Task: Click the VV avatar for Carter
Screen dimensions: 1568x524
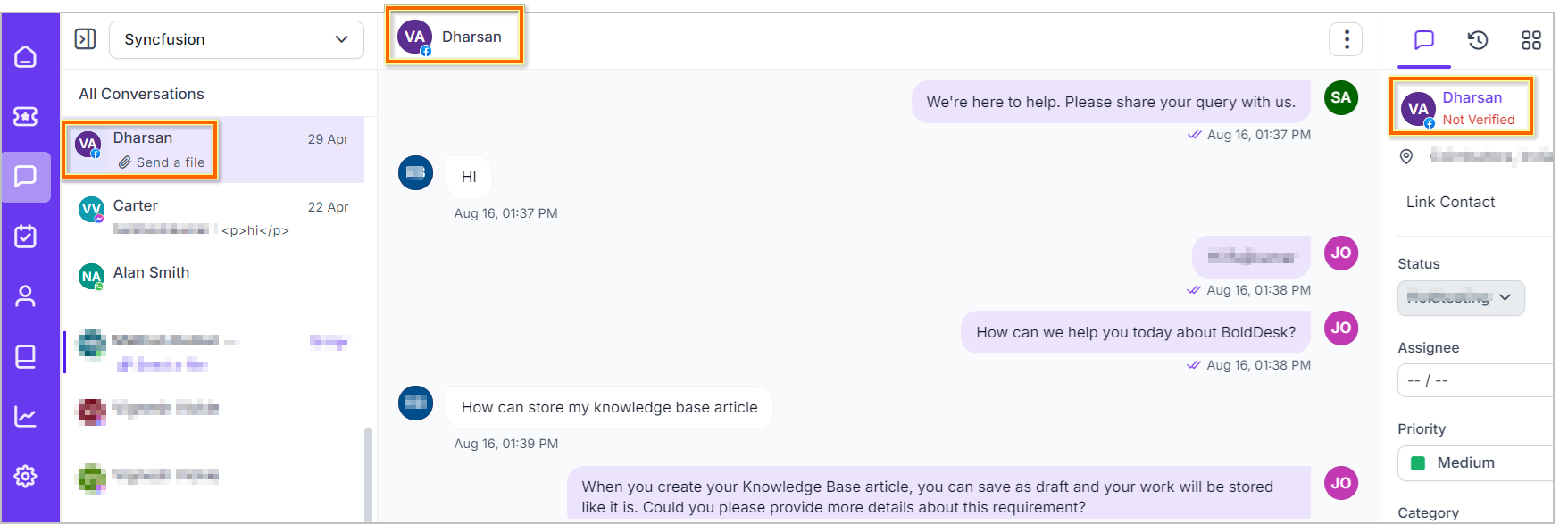Action: point(91,210)
